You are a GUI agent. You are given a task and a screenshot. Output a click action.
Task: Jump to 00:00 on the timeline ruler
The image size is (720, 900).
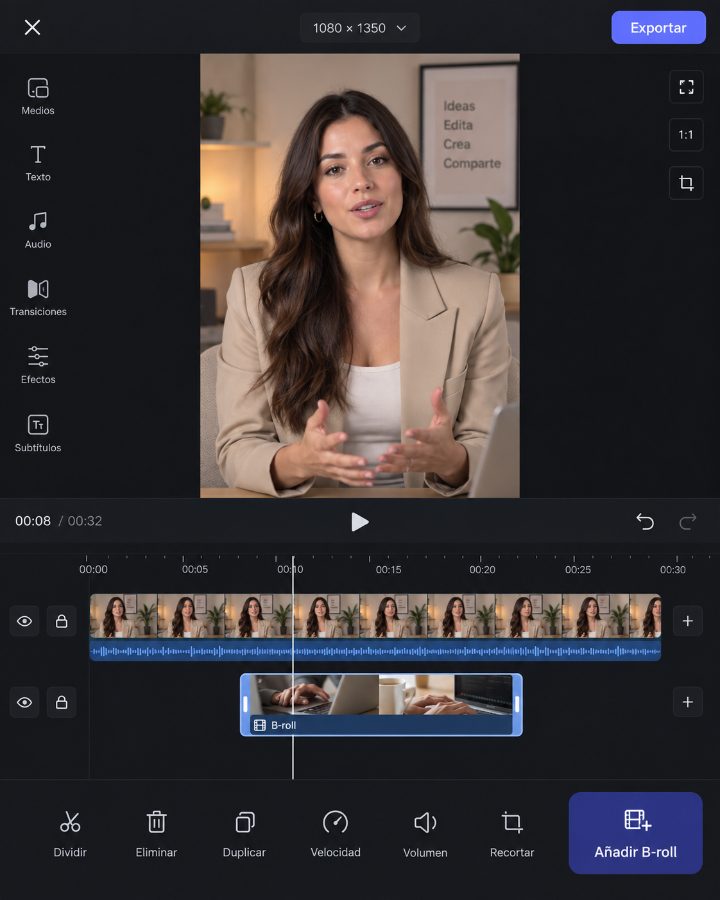click(x=93, y=569)
